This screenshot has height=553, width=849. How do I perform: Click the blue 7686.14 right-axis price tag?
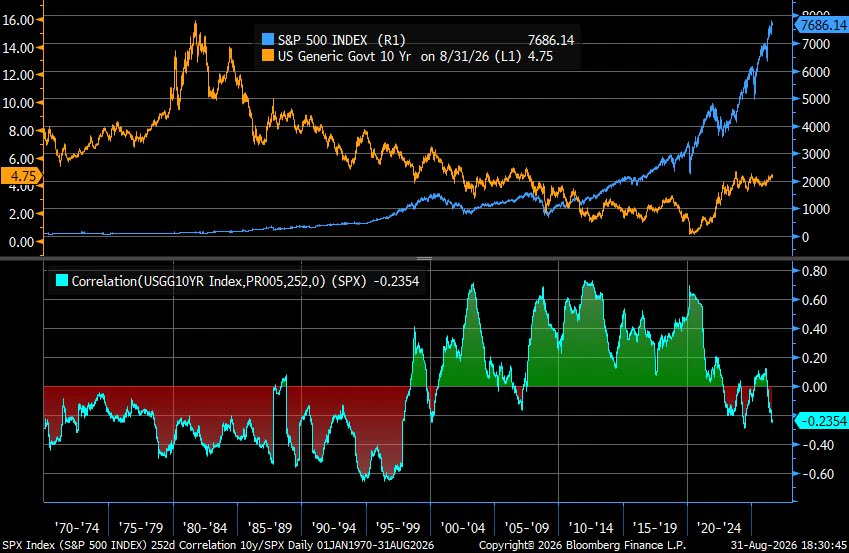point(822,25)
